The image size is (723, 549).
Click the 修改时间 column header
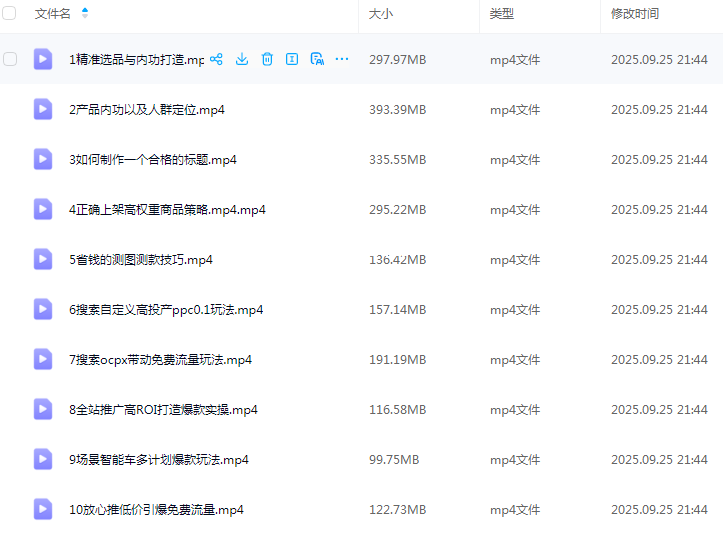coord(635,14)
